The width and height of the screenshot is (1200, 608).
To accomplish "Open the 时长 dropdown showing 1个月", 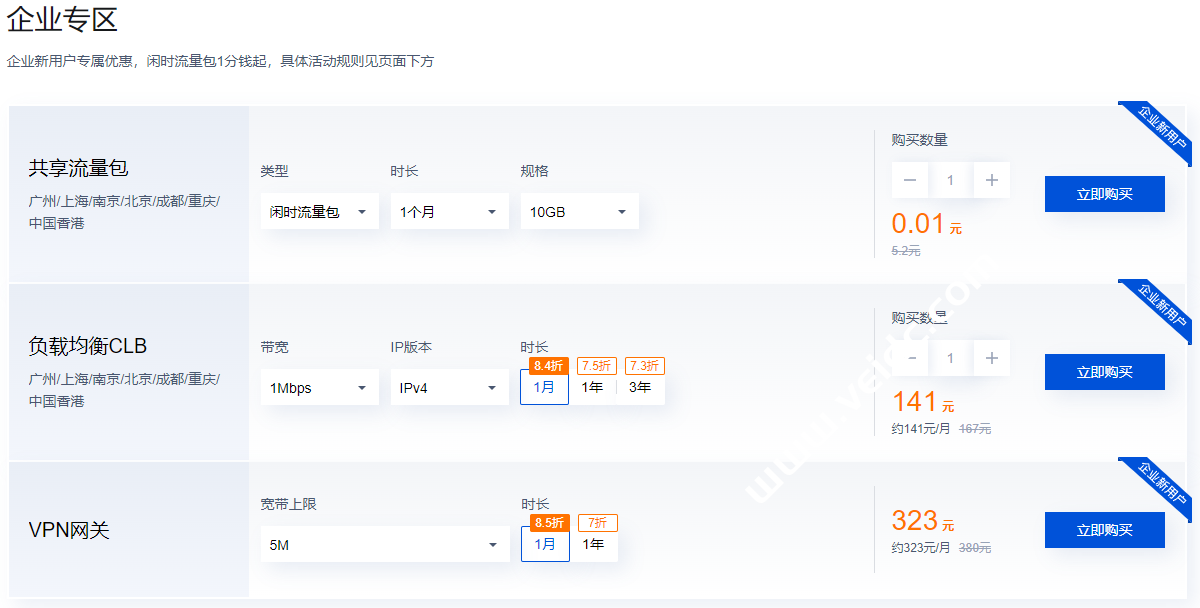I will point(450,212).
